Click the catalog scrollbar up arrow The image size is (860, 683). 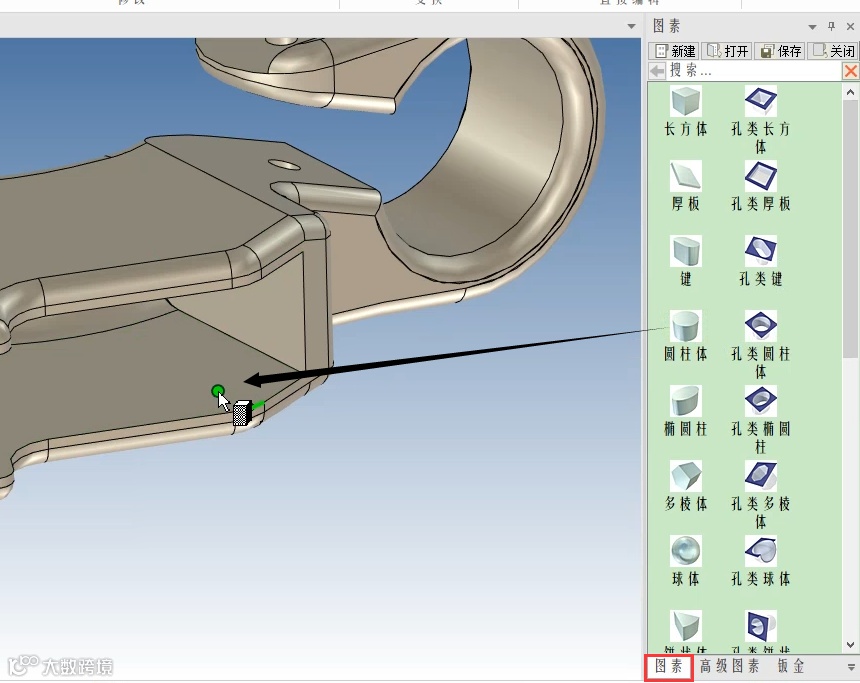pos(850,92)
